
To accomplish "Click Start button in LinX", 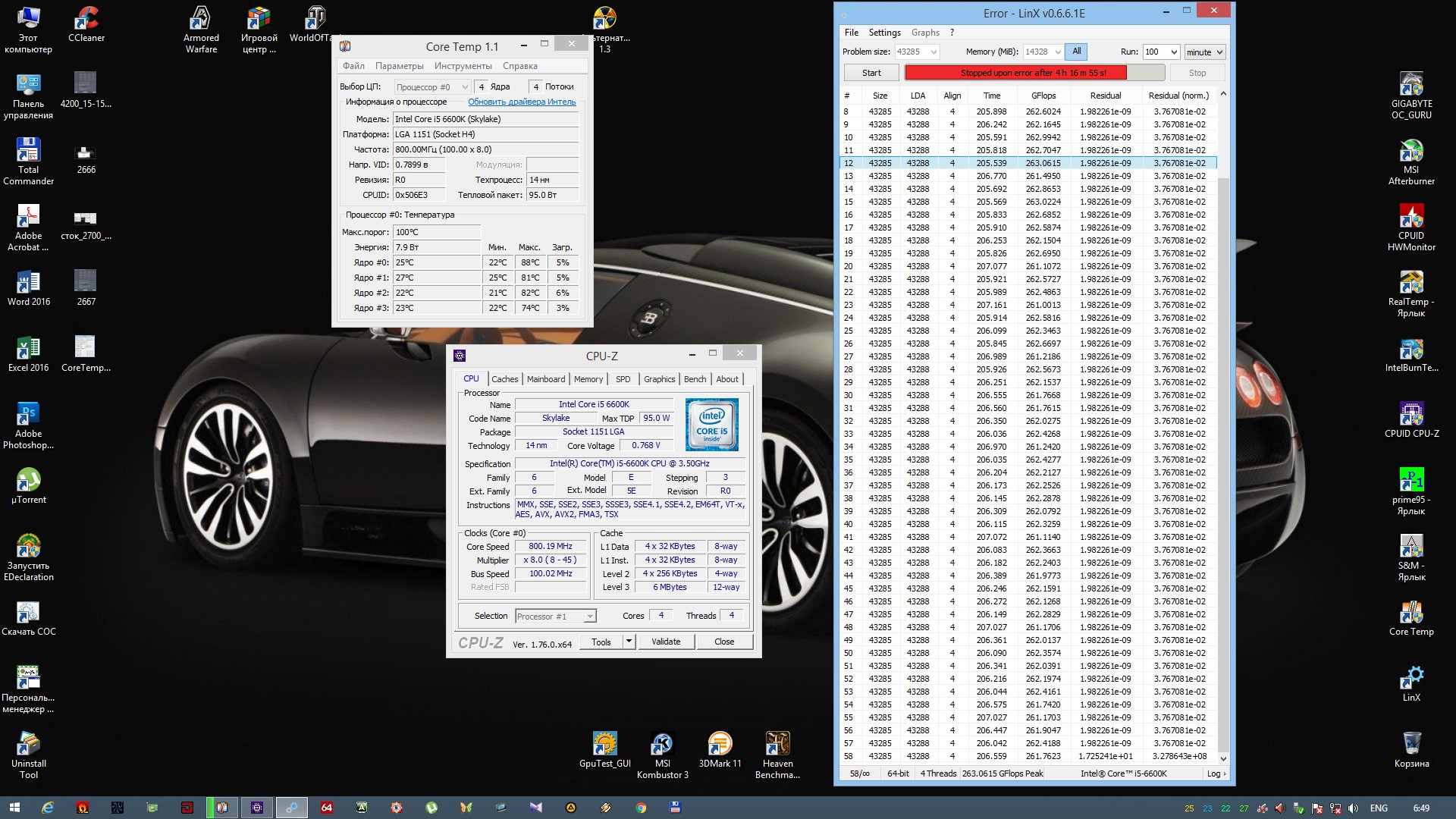I will pos(871,73).
